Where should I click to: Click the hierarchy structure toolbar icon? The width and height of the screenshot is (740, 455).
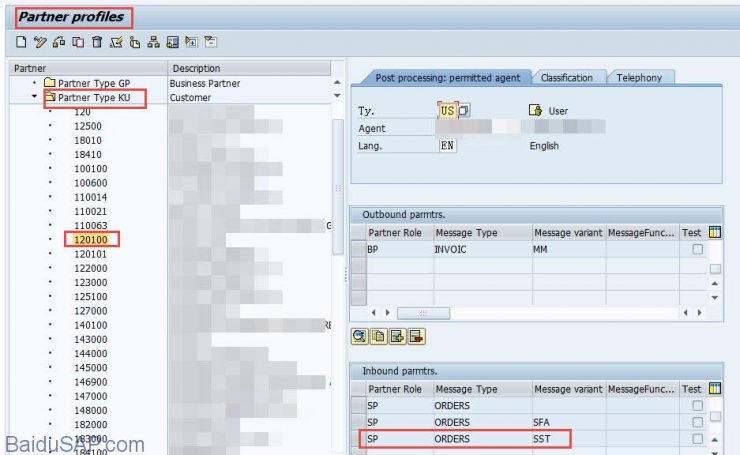(153, 42)
